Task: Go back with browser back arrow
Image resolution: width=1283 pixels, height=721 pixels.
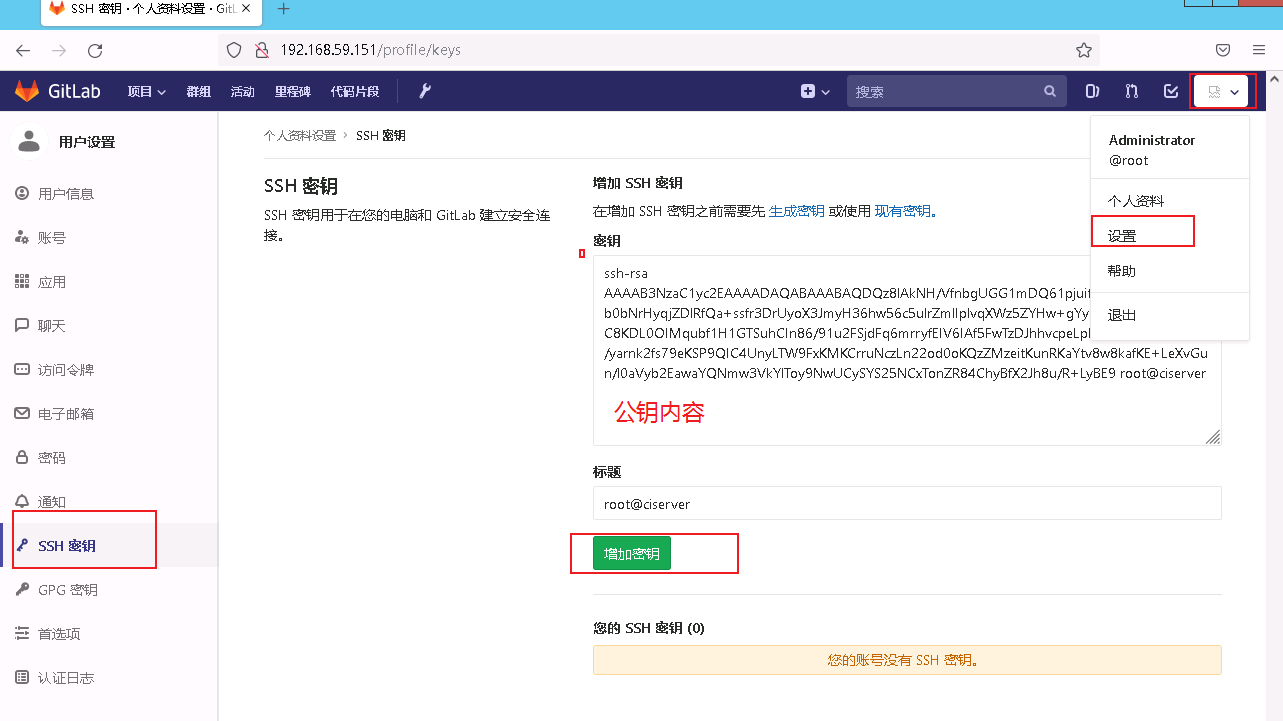Action: point(23,50)
